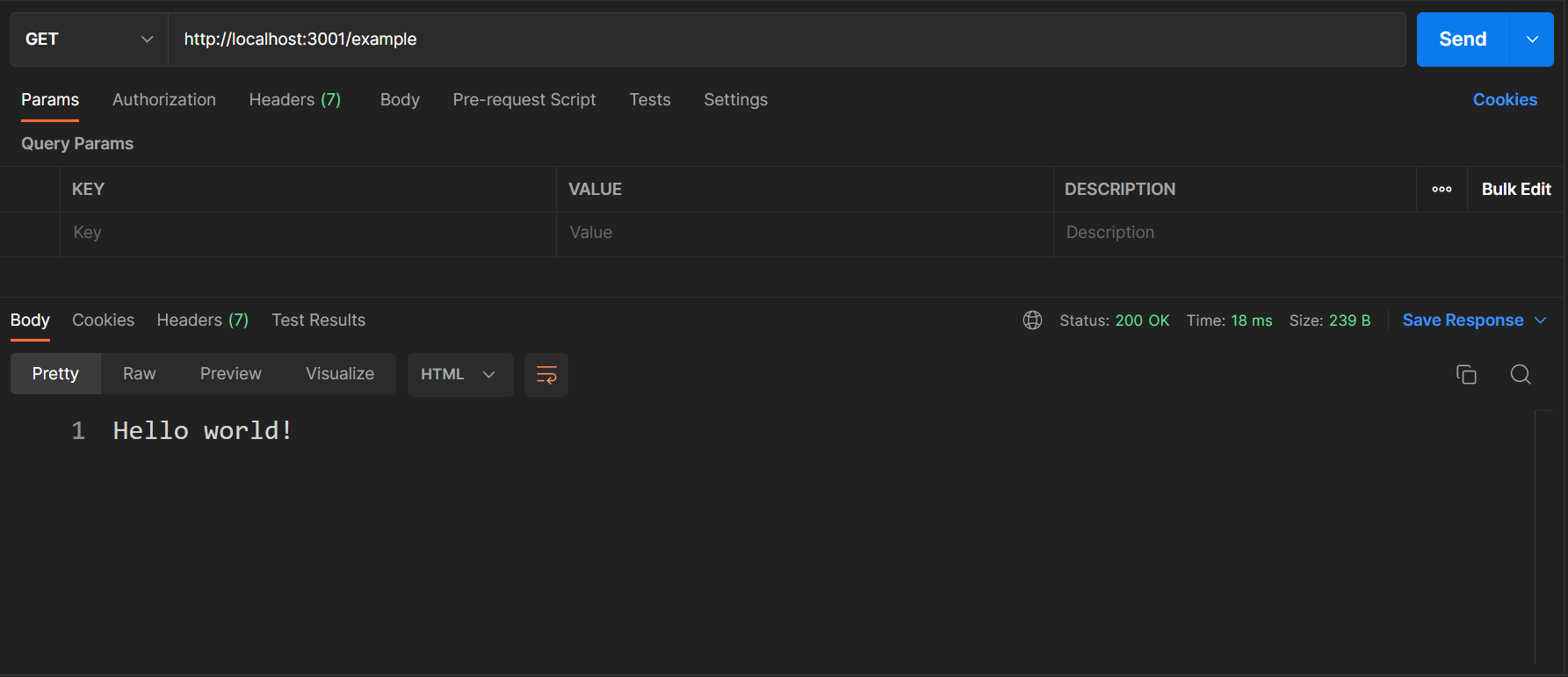Image resolution: width=1568 pixels, height=677 pixels.
Task: Click the response time 18 ms
Action: click(x=1251, y=320)
